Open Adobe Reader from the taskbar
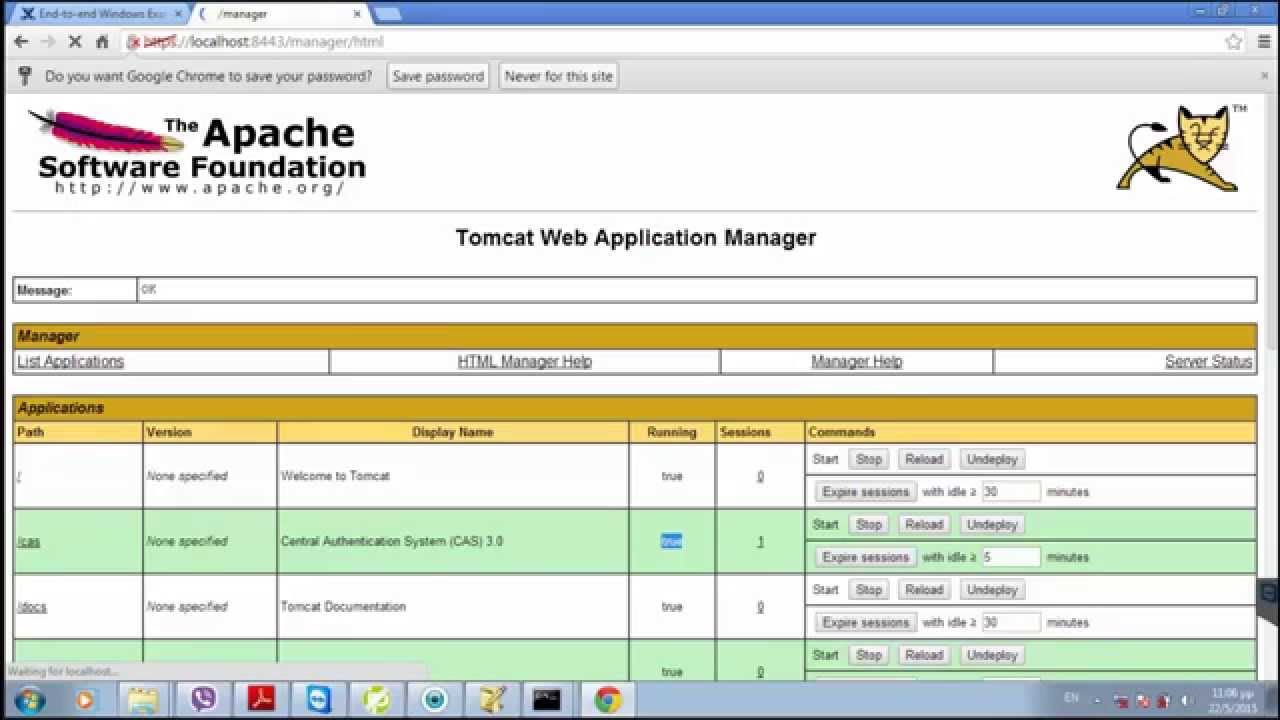 tap(262, 700)
